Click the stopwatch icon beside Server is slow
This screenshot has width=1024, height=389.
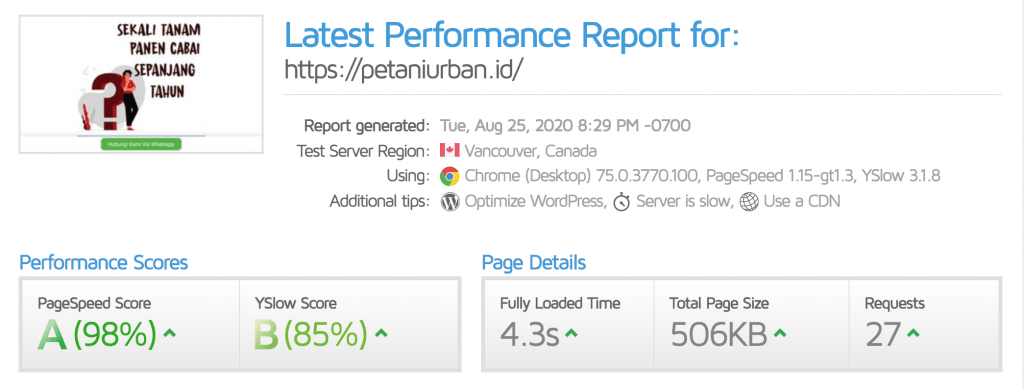[622, 202]
